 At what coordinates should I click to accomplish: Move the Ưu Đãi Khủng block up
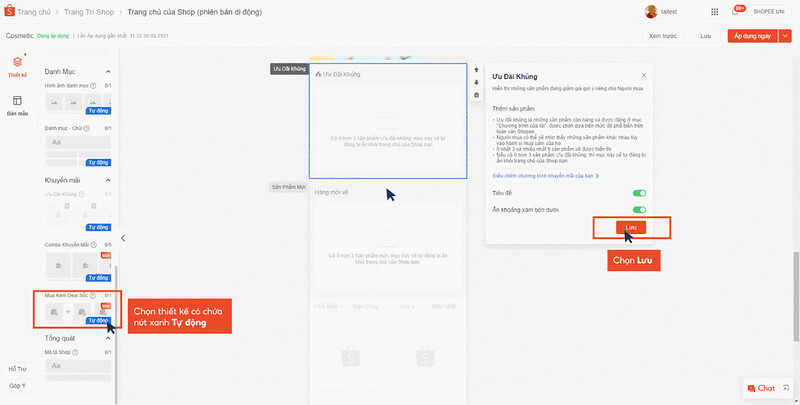pyautogui.click(x=477, y=71)
